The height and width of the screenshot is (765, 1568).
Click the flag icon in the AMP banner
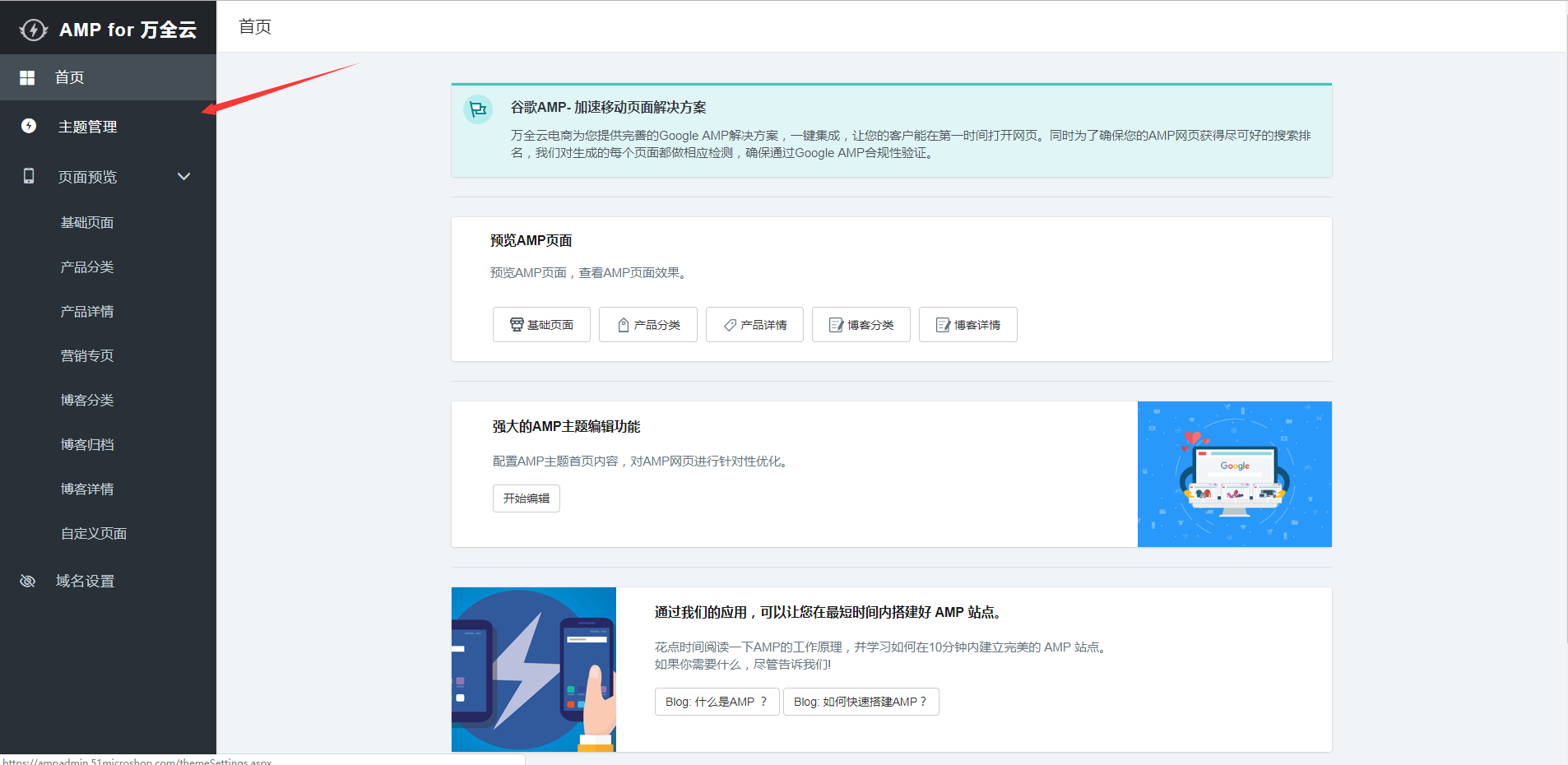point(478,109)
